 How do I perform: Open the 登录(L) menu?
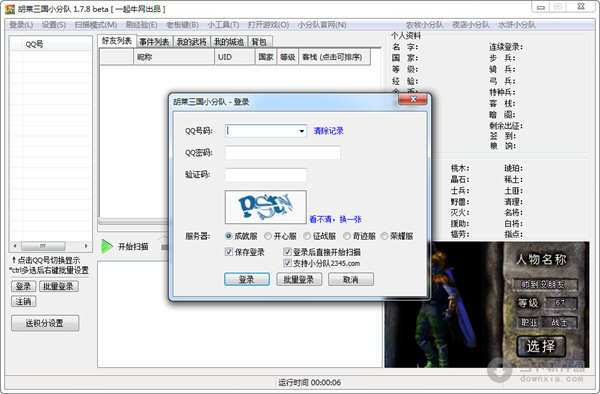tap(21, 25)
